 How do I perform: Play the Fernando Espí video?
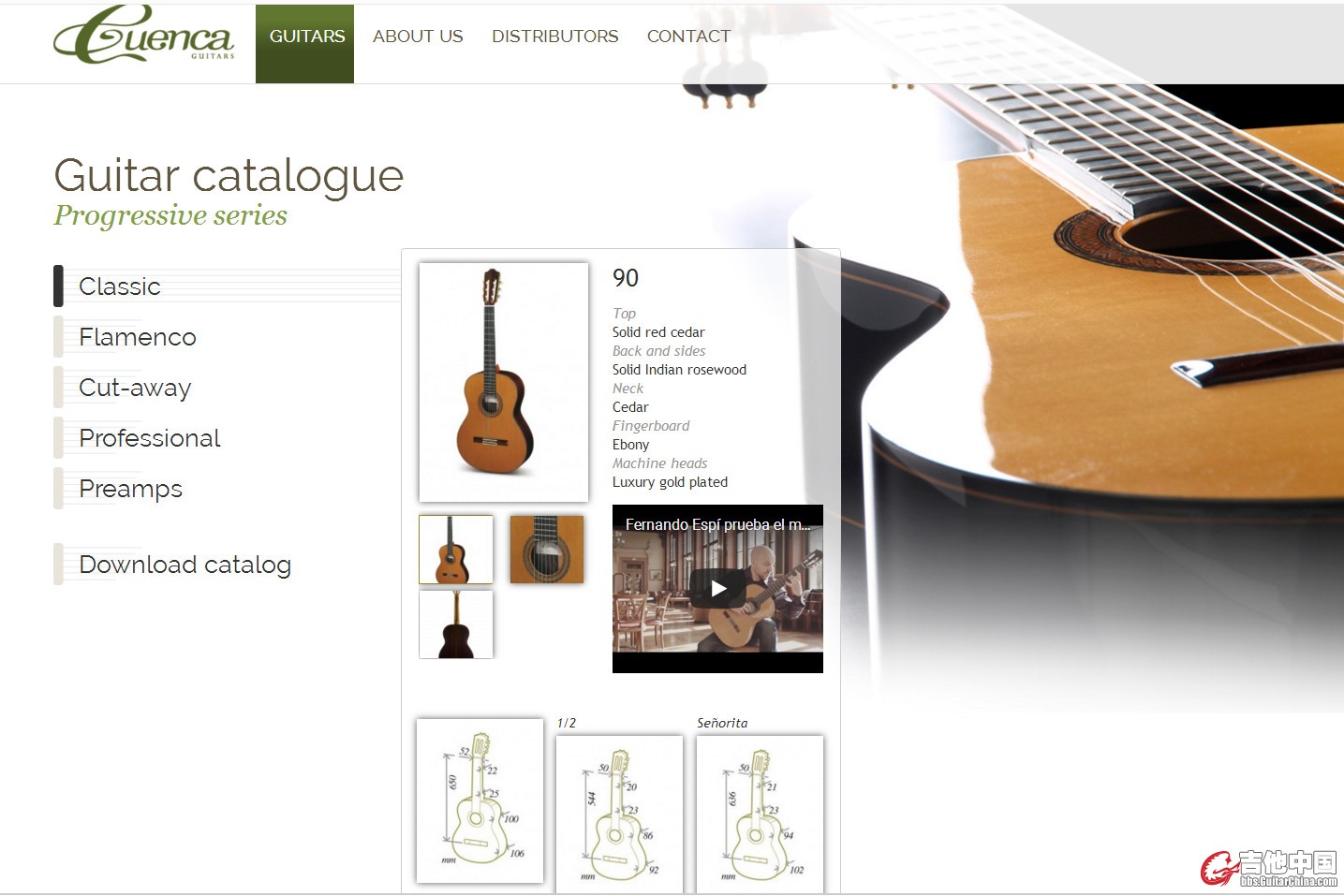coord(717,589)
